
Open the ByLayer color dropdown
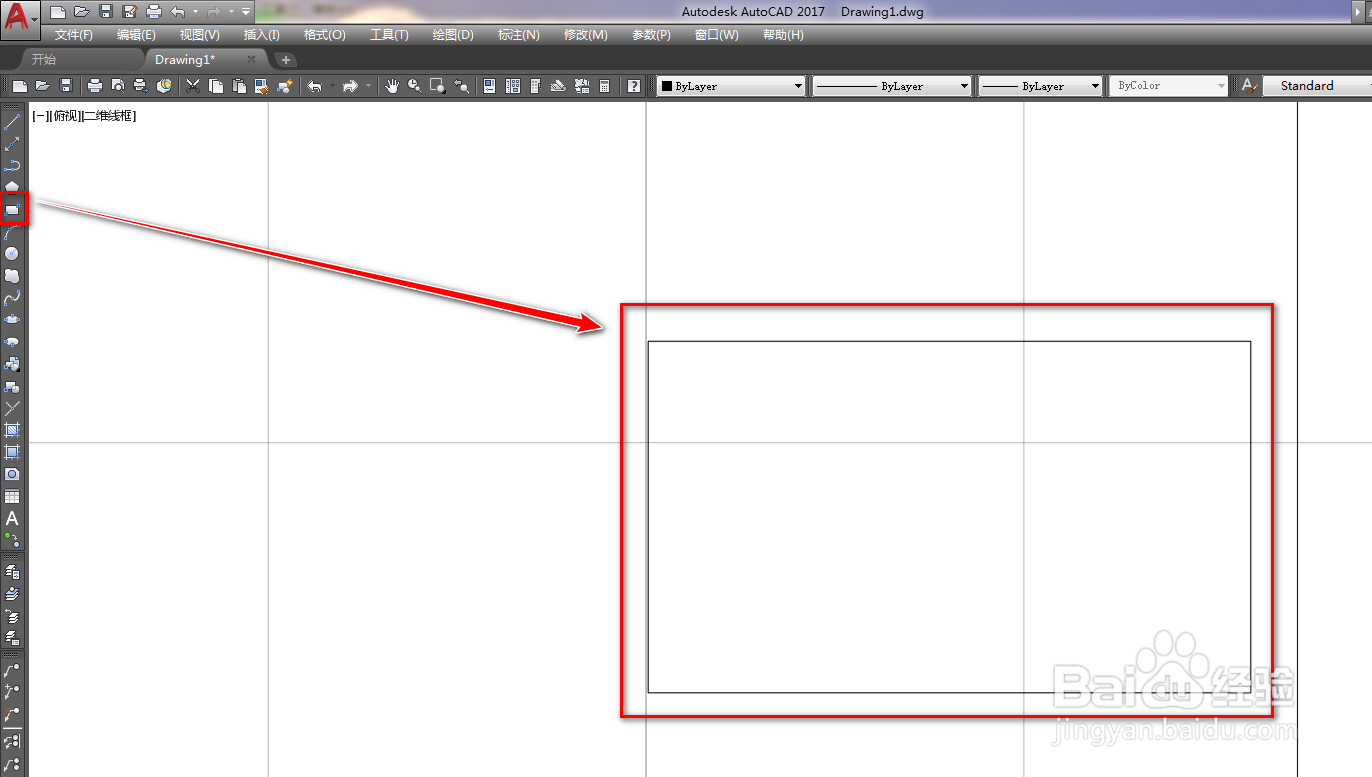731,86
